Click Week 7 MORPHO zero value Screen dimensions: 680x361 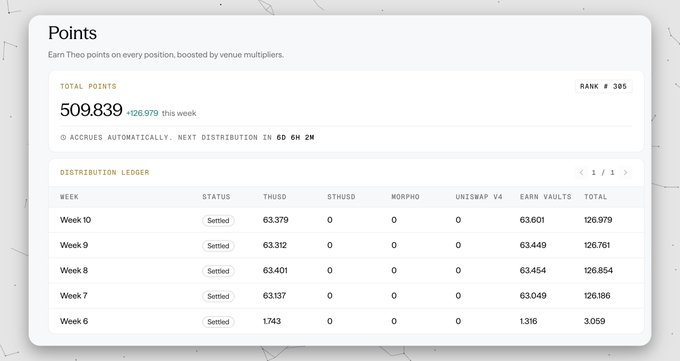tap(394, 295)
